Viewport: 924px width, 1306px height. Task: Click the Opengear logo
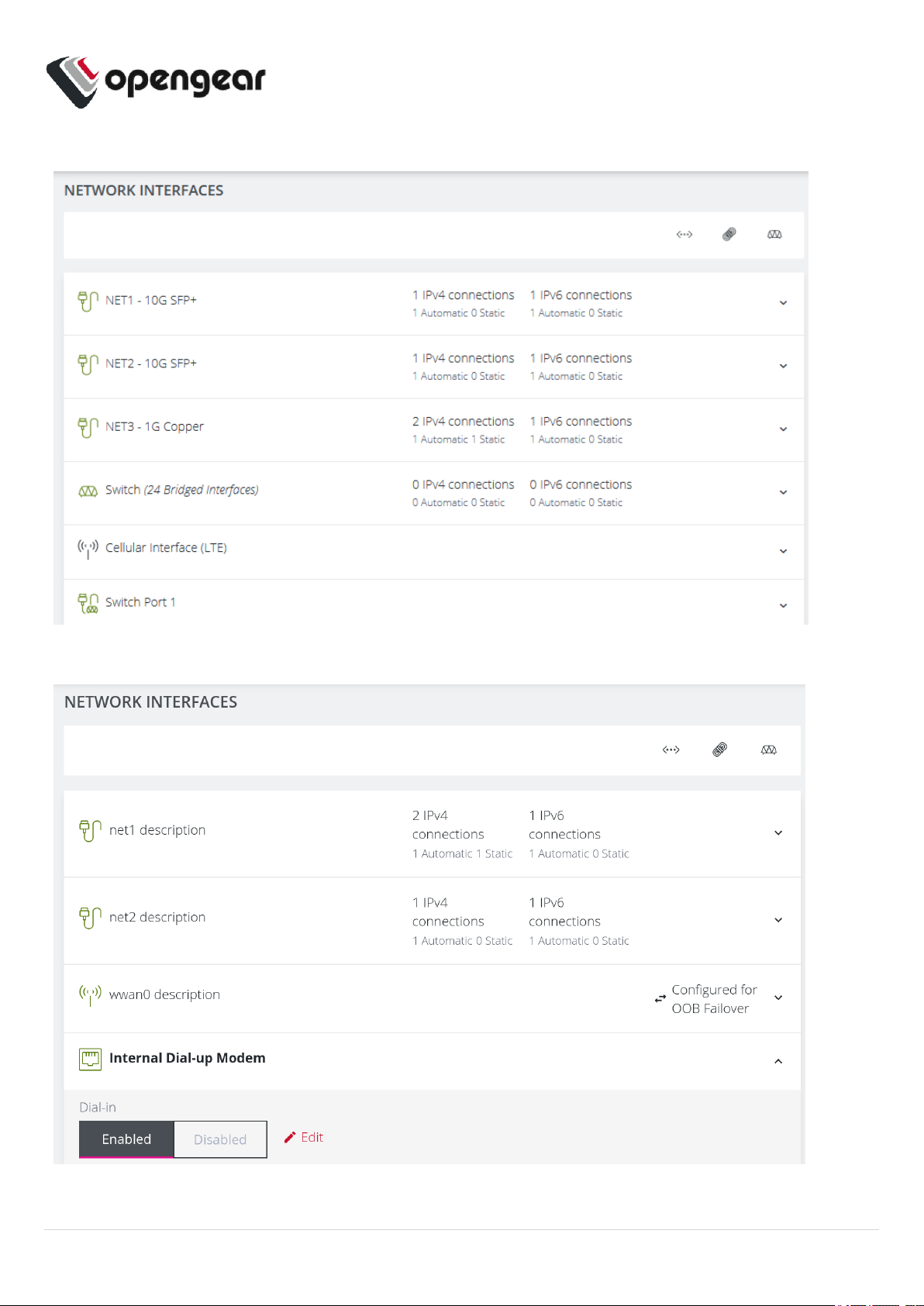(x=155, y=81)
